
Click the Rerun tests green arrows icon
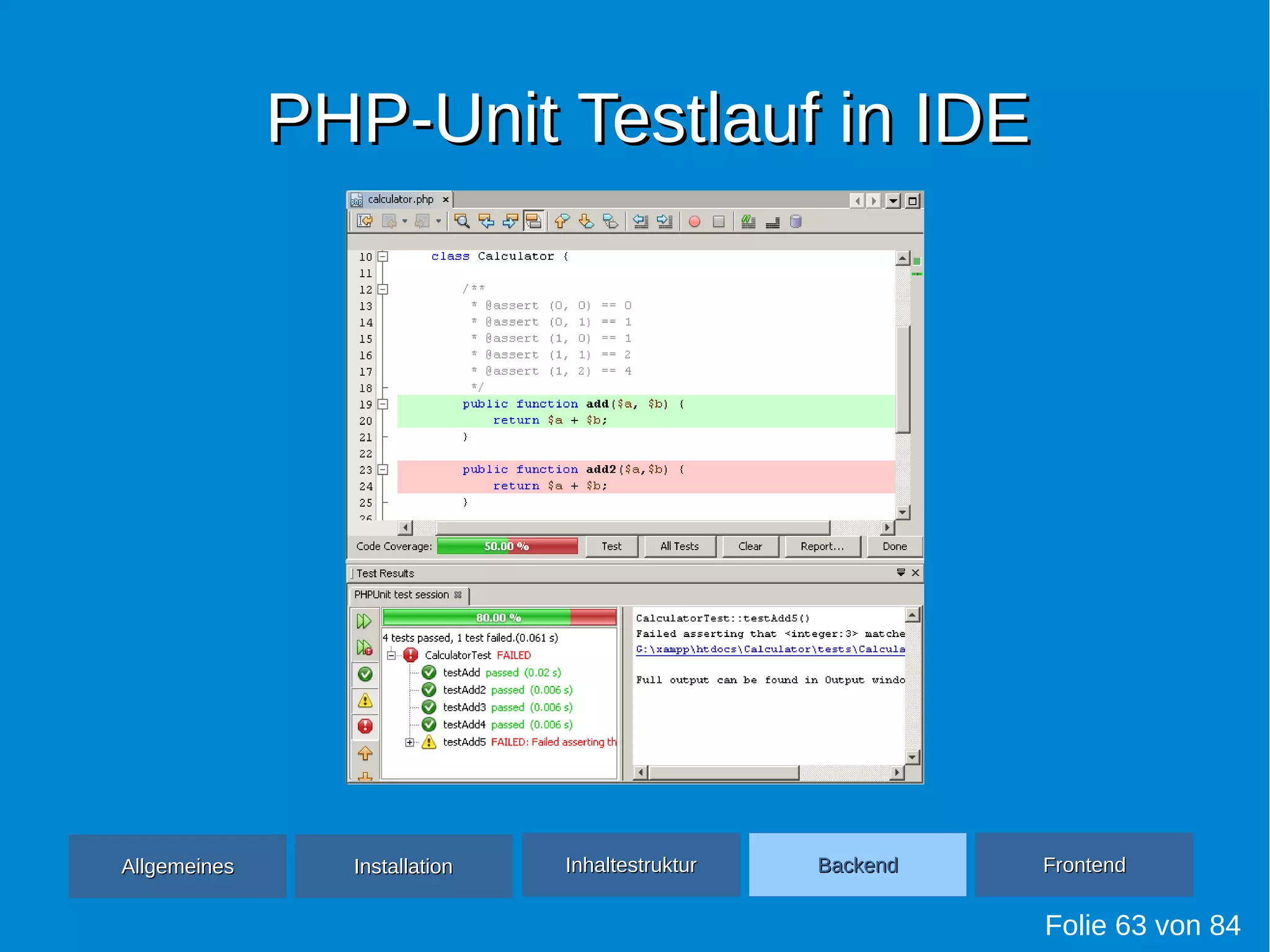click(x=364, y=621)
